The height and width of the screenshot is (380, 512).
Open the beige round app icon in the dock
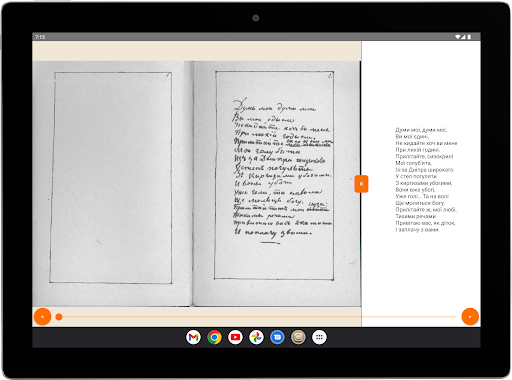298,337
